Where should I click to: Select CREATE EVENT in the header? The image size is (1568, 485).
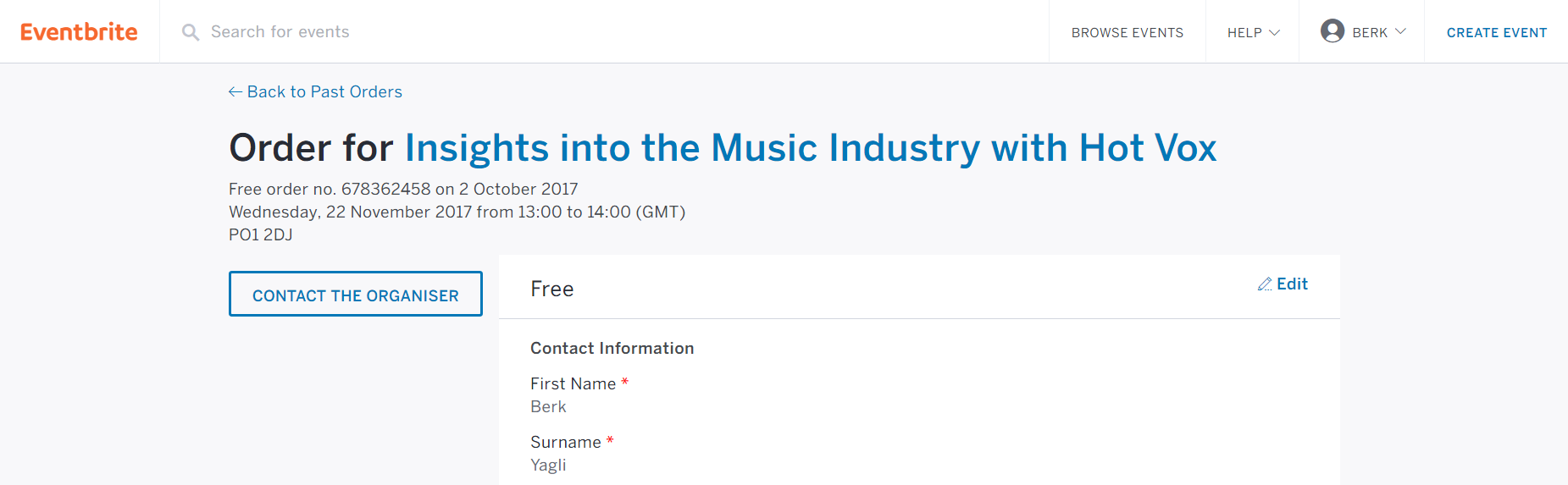click(x=1496, y=33)
